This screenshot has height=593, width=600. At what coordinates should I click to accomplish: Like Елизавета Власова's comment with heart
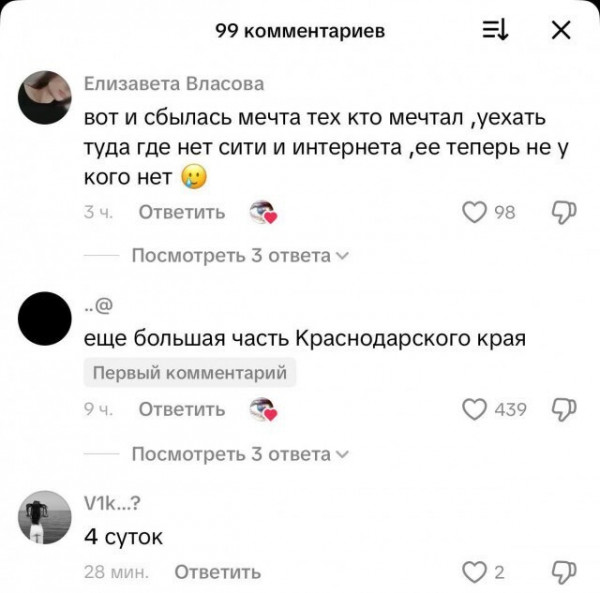pos(474,212)
